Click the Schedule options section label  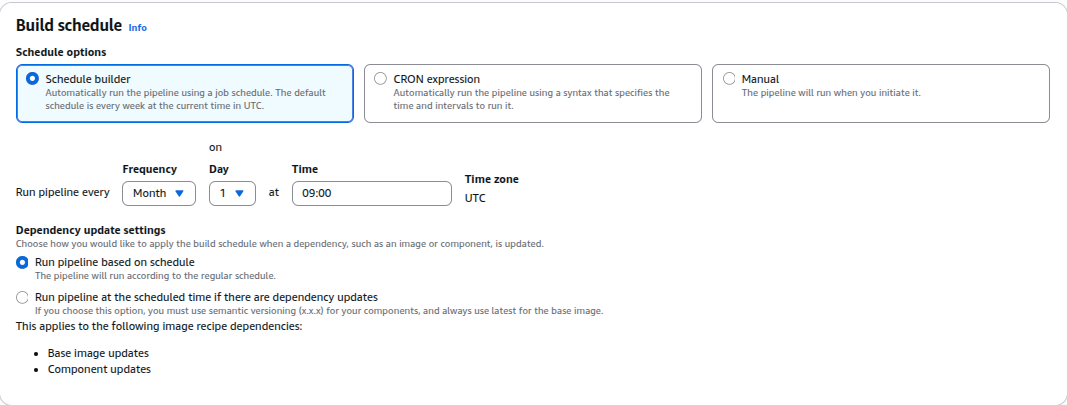click(x=61, y=52)
